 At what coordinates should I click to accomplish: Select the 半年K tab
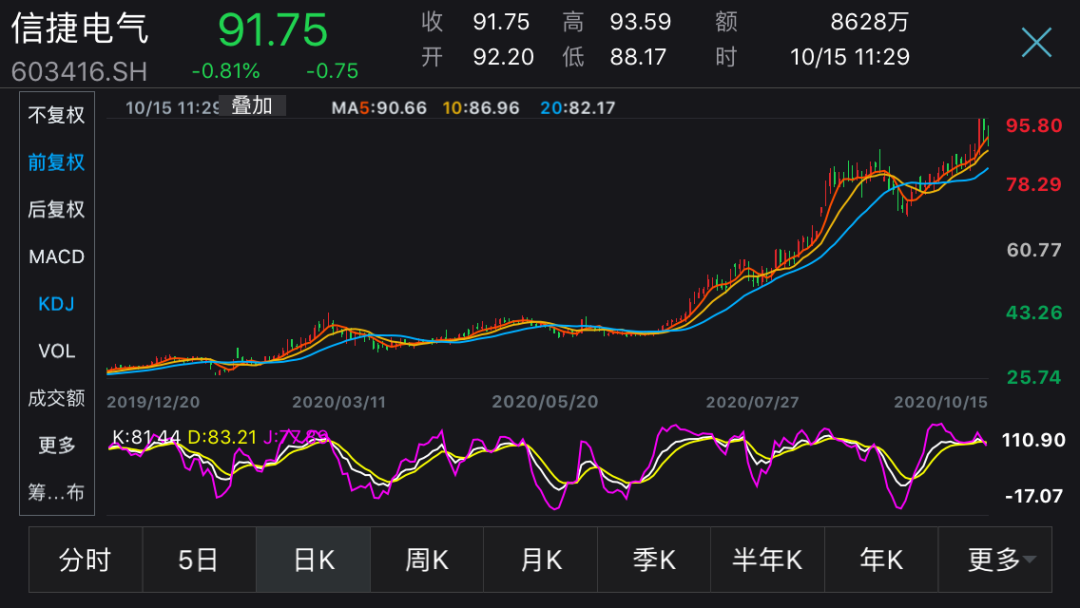(x=767, y=560)
